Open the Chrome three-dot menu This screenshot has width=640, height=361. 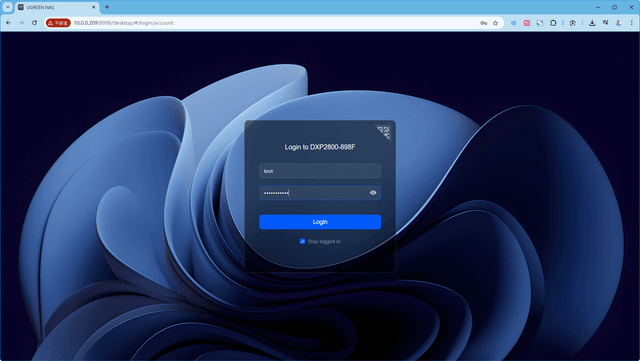(632, 23)
